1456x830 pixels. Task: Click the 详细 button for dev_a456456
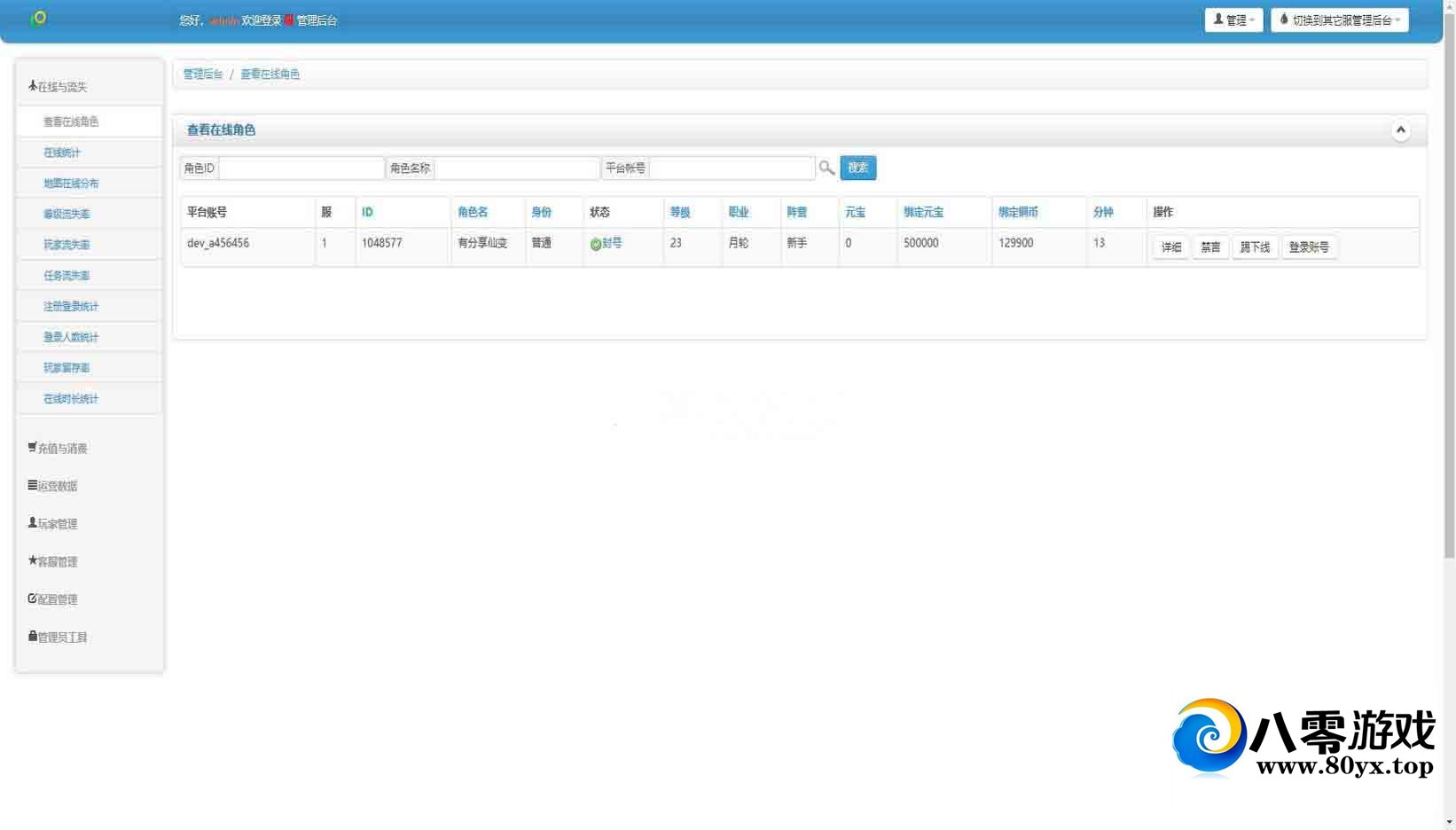(x=1170, y=247)
